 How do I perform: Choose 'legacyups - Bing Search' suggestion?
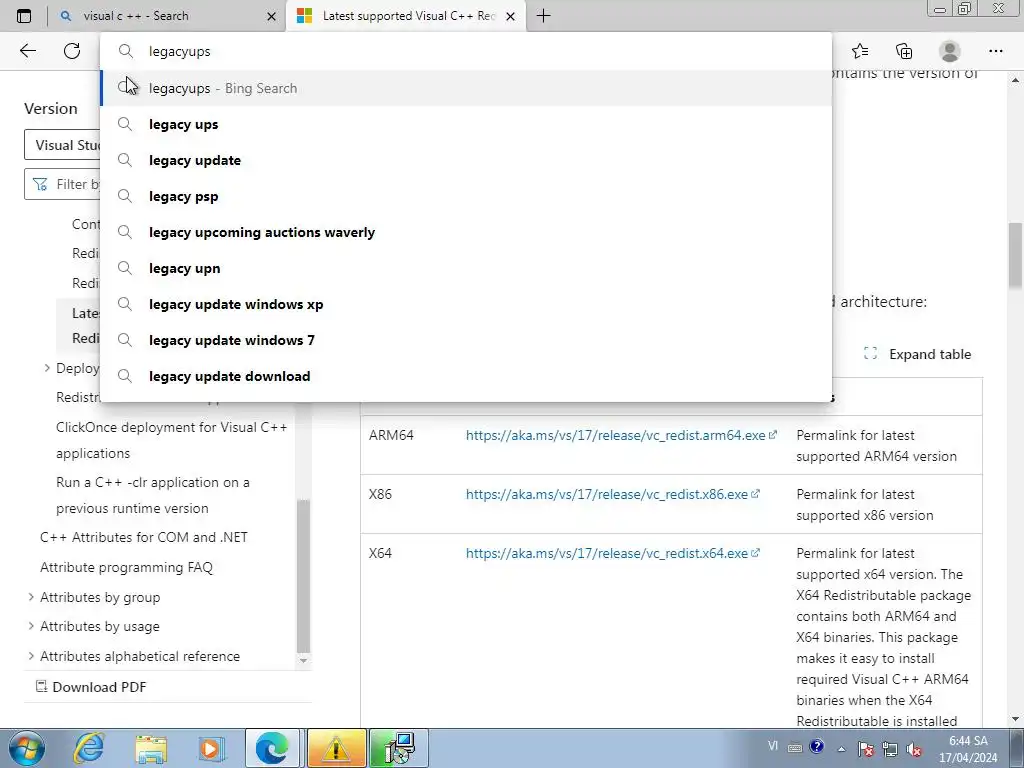click(466, 88)
